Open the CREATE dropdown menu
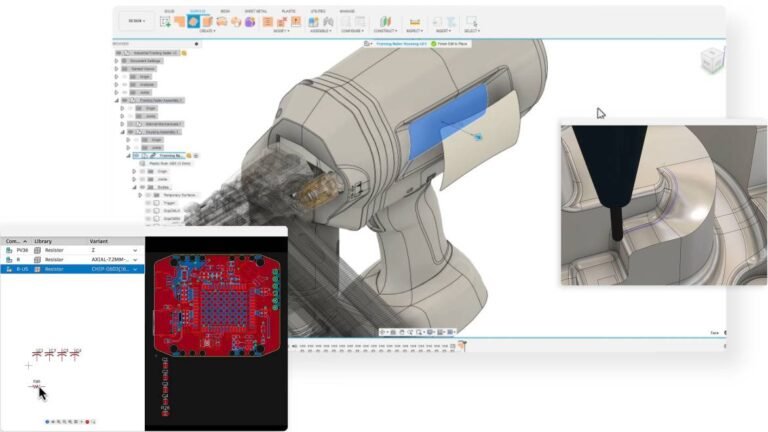The image size is (768, 432). [207, 31]
